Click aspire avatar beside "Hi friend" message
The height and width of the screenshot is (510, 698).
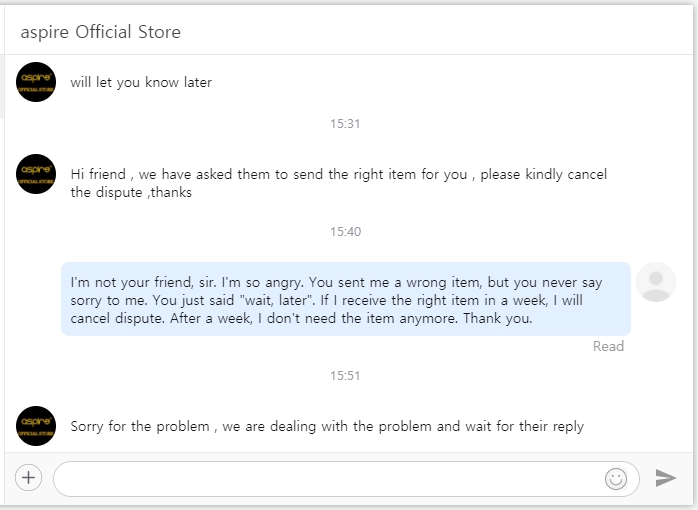36,174
